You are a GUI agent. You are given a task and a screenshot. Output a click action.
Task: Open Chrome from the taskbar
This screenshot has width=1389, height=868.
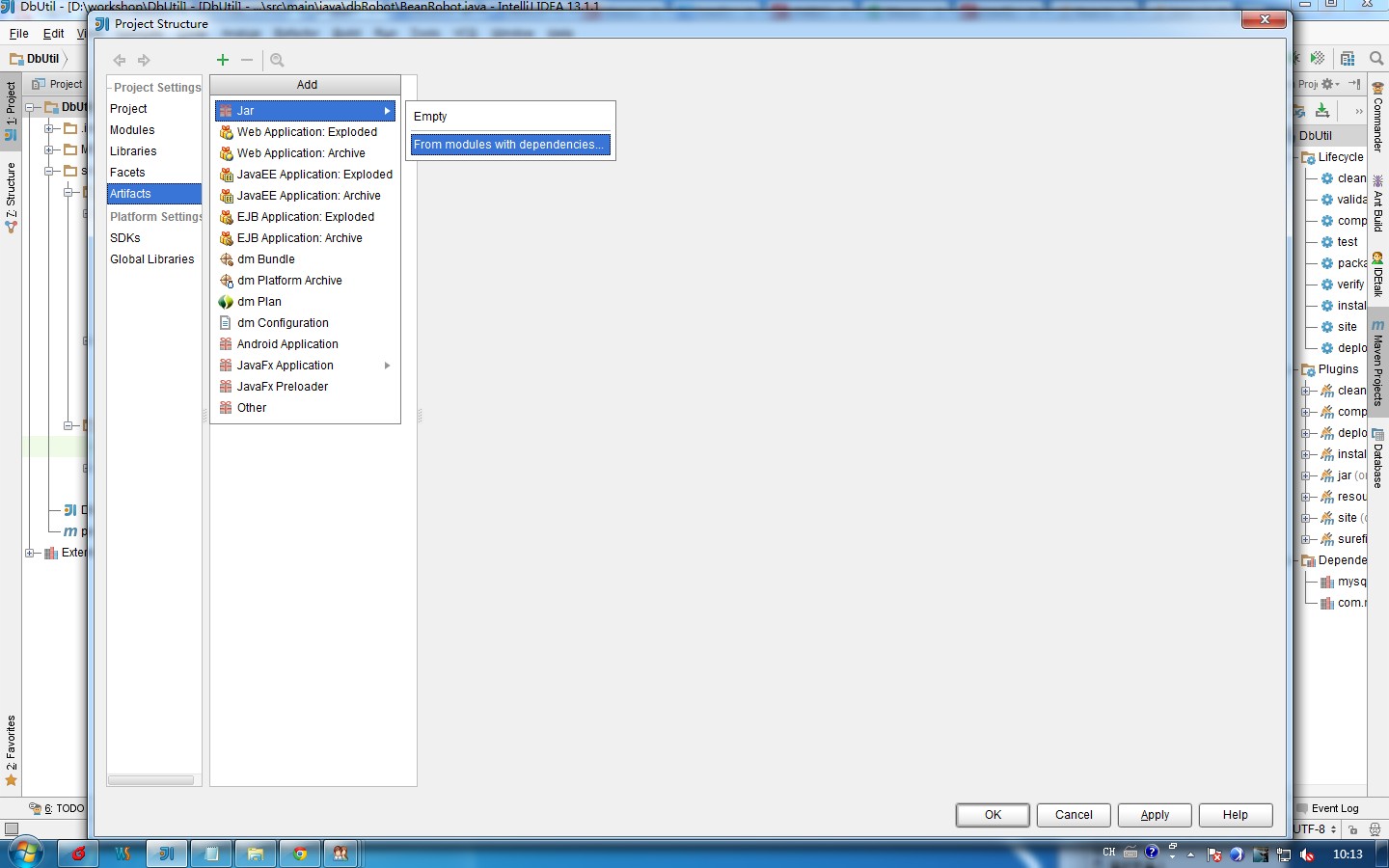300,854
